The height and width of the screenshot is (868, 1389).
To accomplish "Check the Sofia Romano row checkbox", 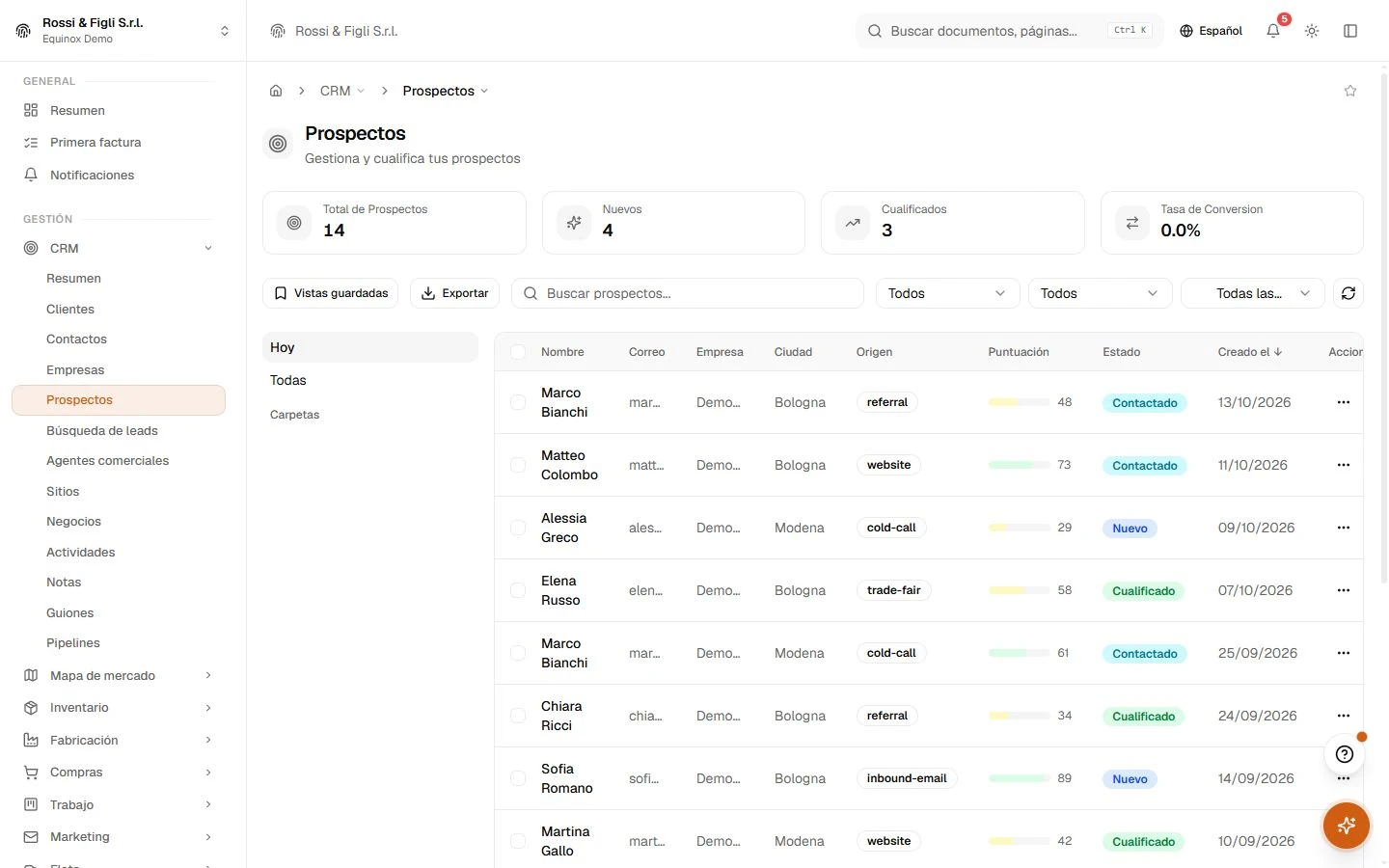I will tap(518, 778).
